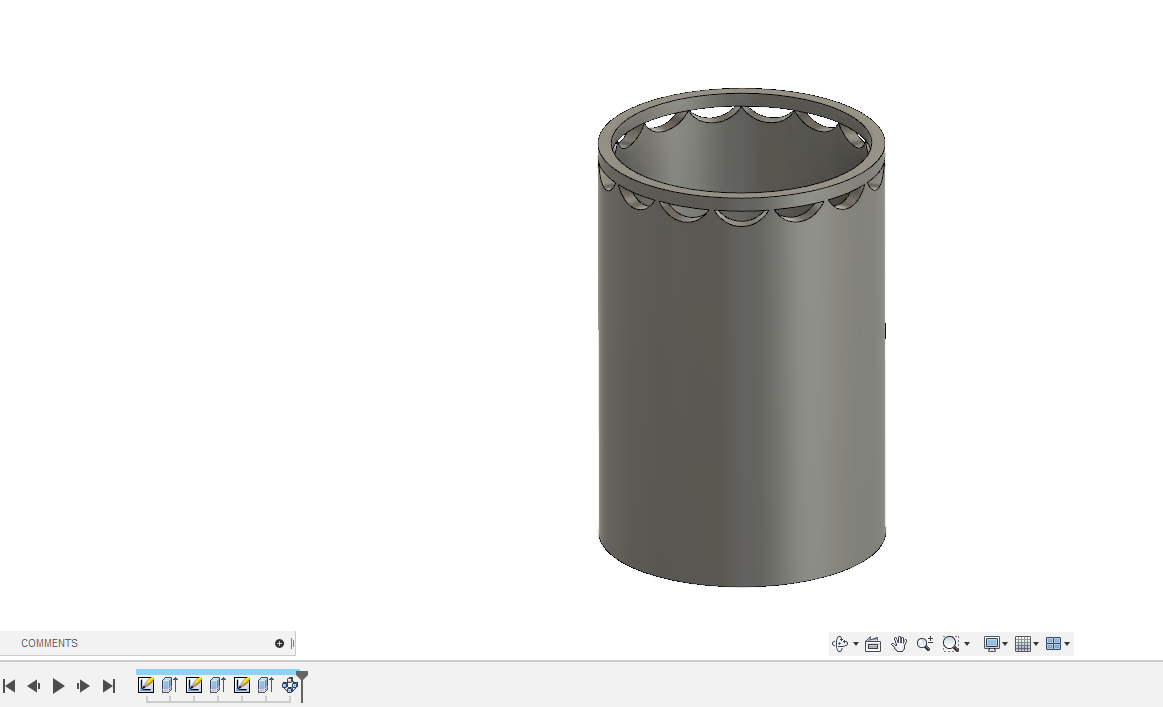Open Display Settings monitor icon
This screenshot has width=1163, height=707.
tap(992, 644)
